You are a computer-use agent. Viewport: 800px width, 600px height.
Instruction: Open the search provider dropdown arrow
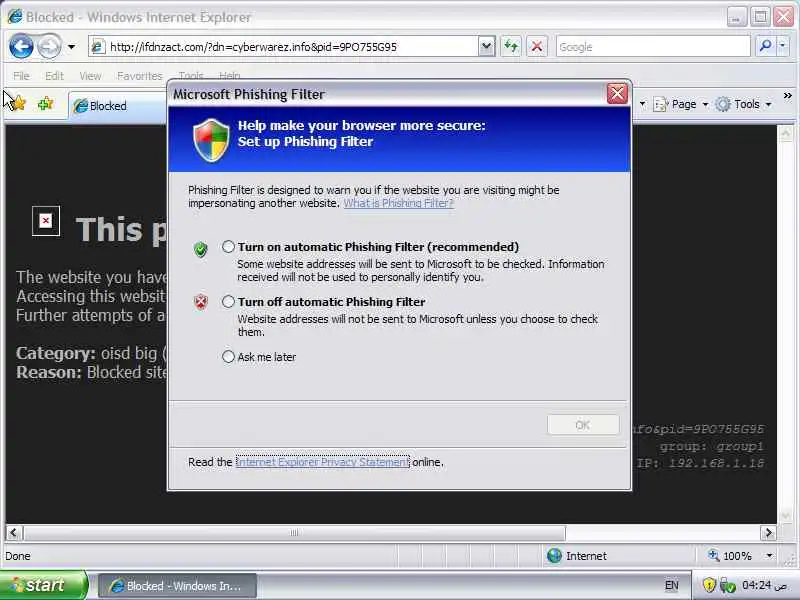[x=783, y=46]
